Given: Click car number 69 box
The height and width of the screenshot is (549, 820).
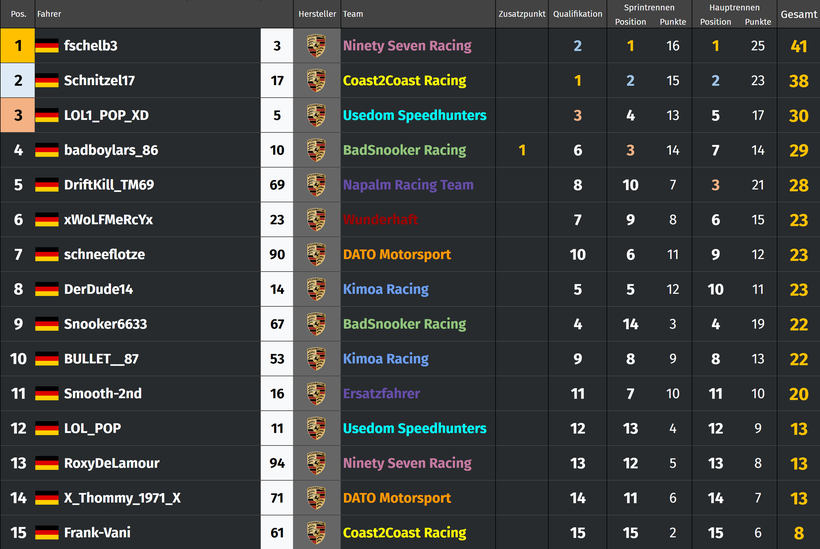Looking at the screenshot, I should (x=277, y=185).
